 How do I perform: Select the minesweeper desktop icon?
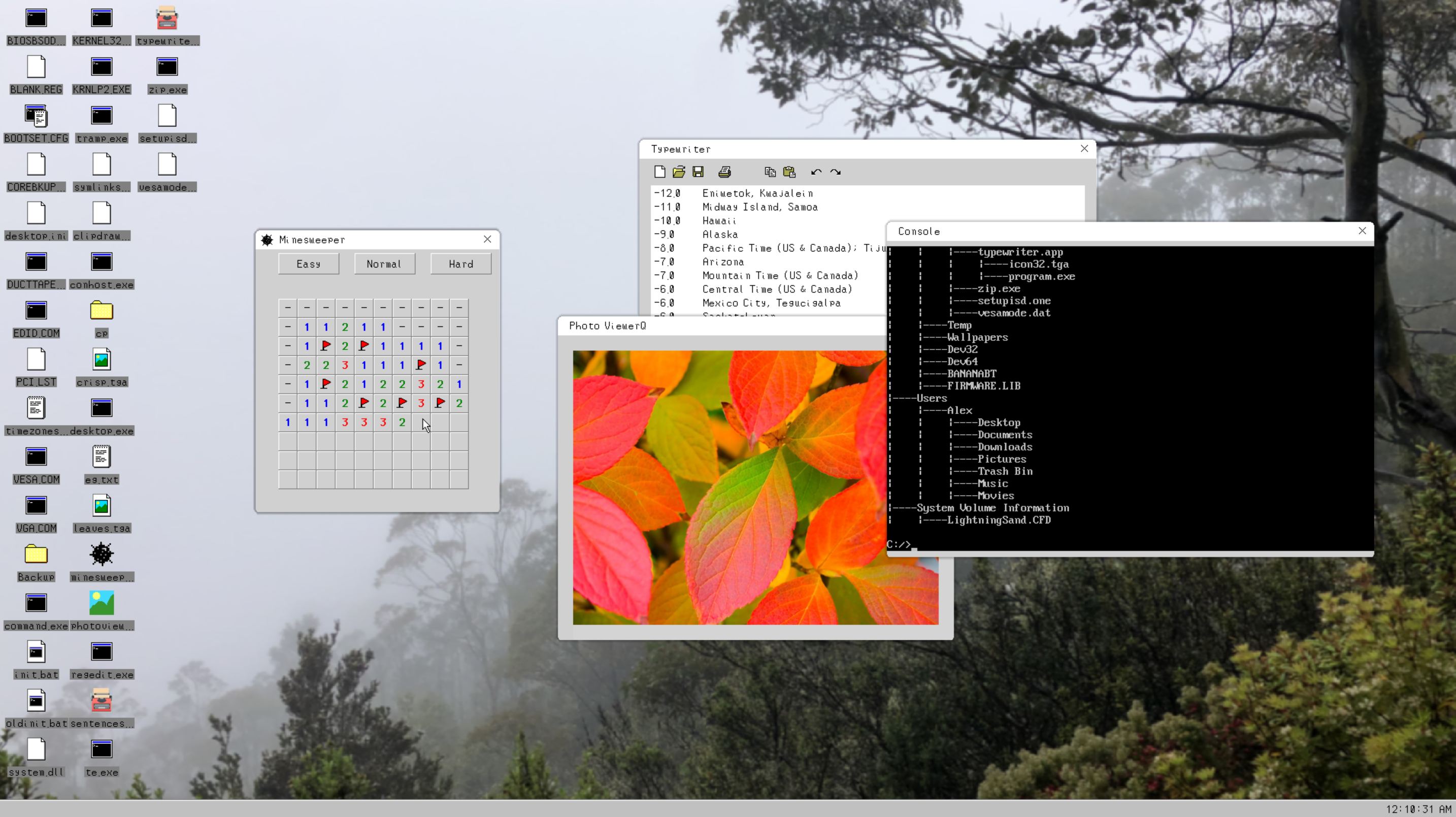(102, 555)
